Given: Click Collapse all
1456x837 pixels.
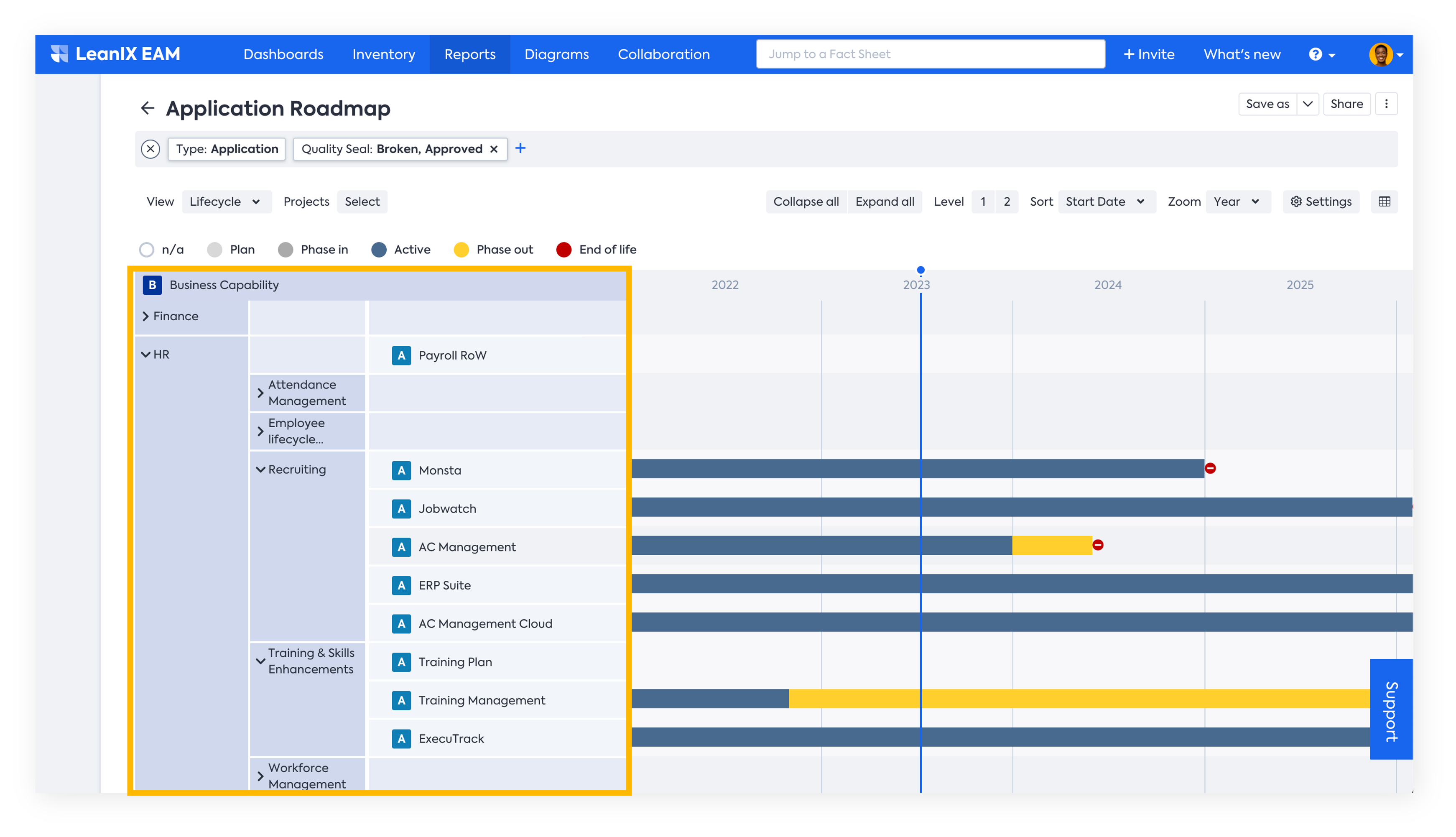Looking at the screenshot, I should pyautogui.click(x=806, y=202).
